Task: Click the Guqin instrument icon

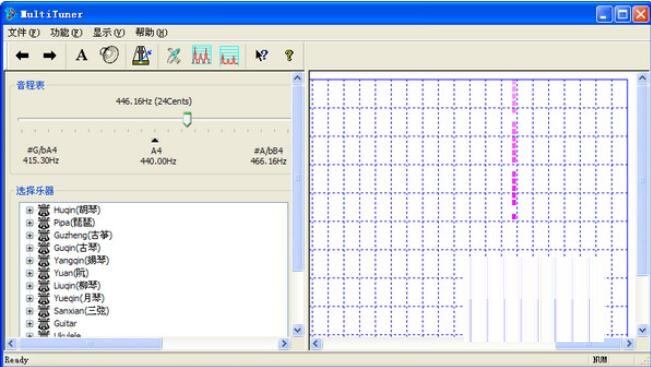Action: tap(44, 248)
